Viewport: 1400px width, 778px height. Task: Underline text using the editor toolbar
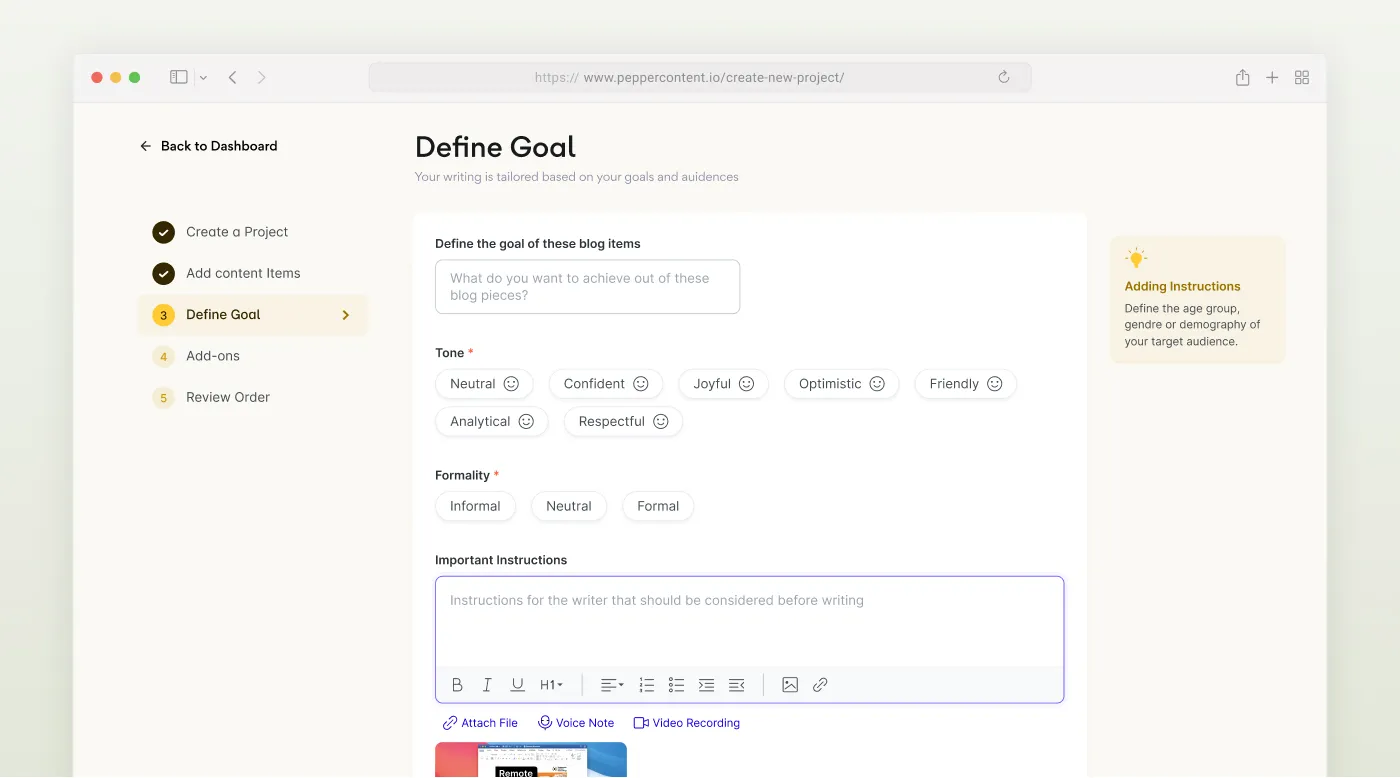point(517,685)
